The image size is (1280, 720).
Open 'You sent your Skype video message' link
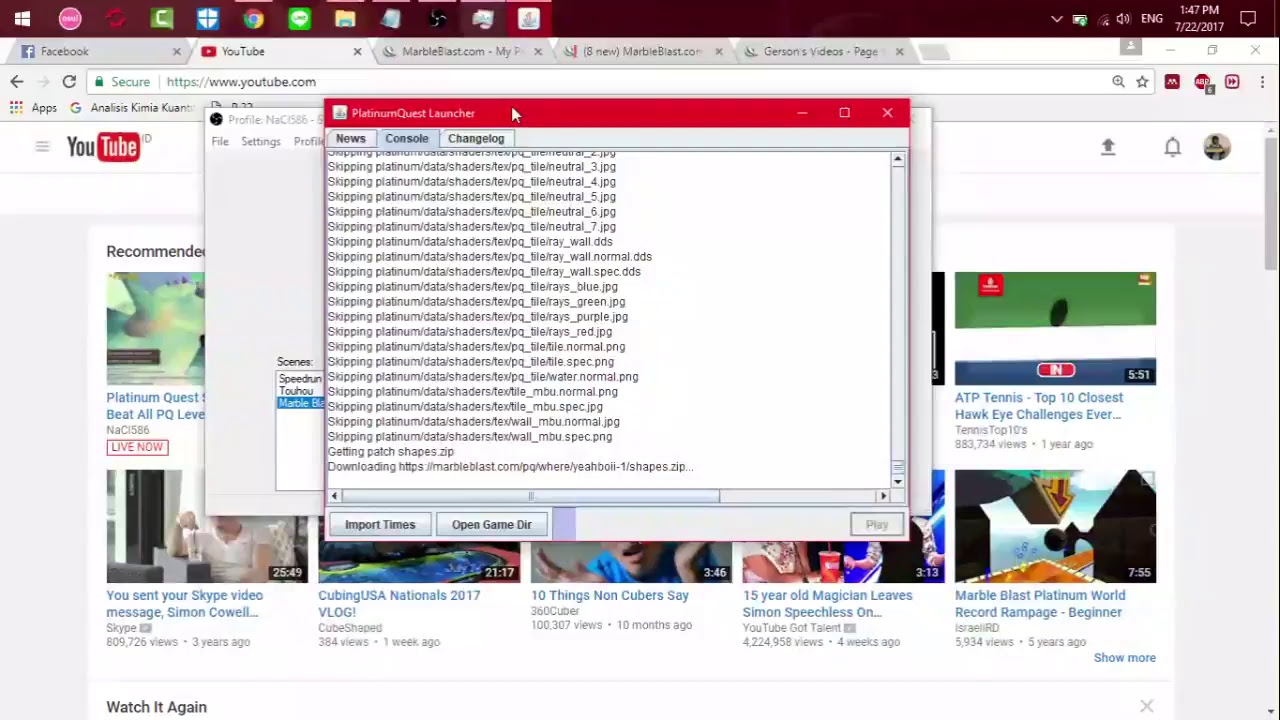pos(185,604)
